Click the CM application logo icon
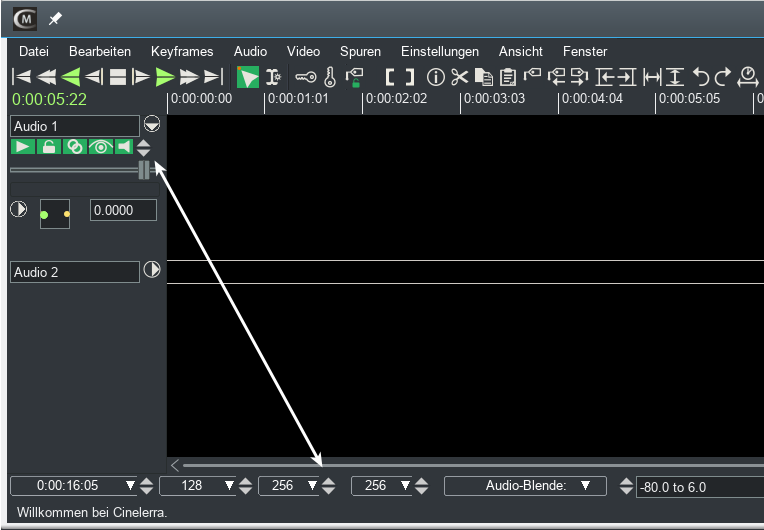This screenshot has height=530, width=764. [x=25, y=19]
